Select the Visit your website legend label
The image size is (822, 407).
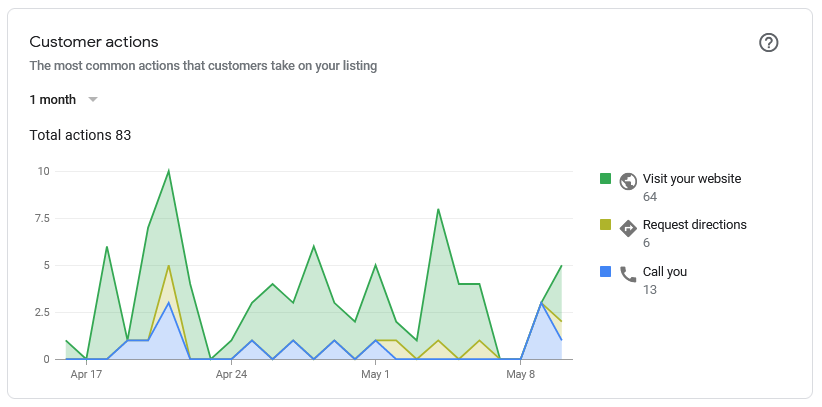coord(691,179)
